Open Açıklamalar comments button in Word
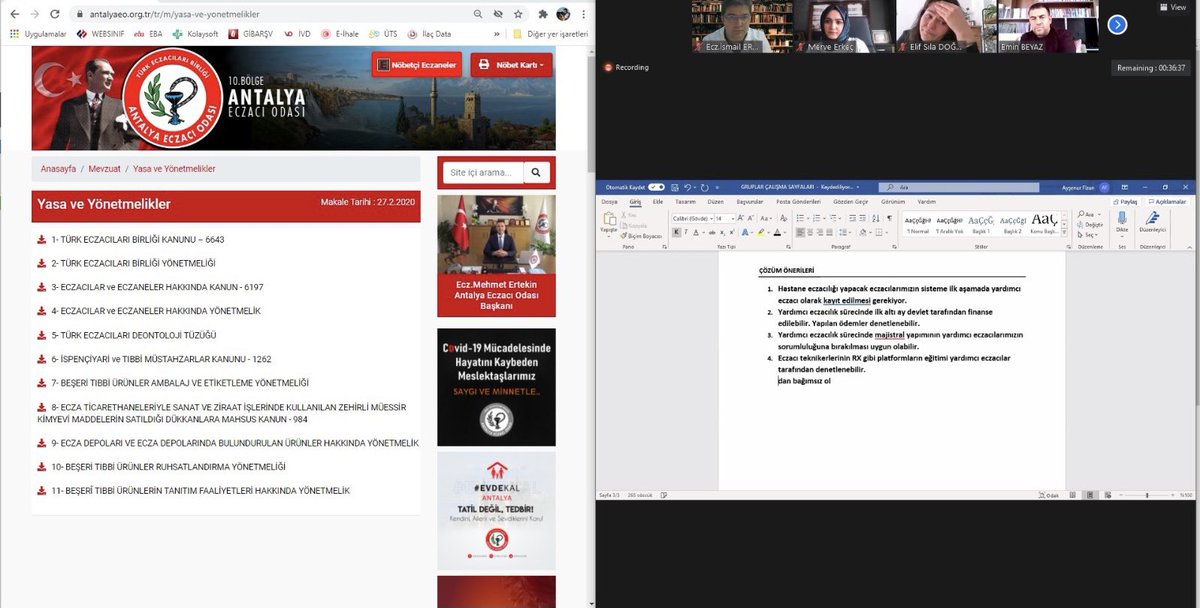This screenshot has height=608, width=1200. 1166,202
